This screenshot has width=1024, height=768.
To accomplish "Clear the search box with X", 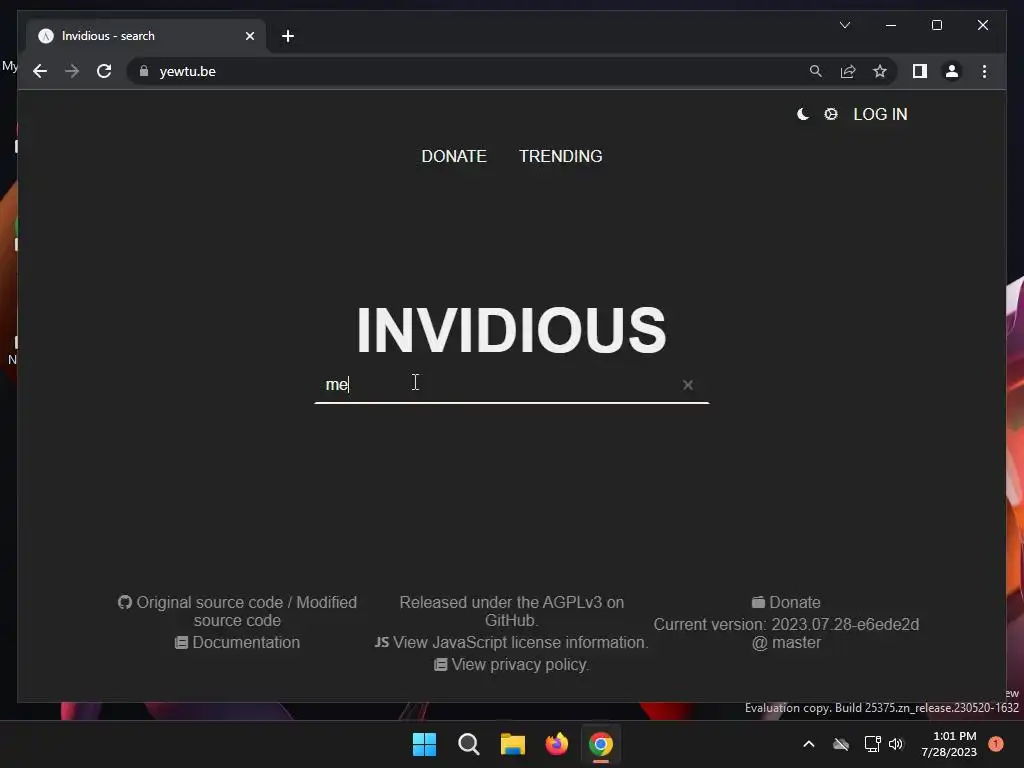I will (x=688, y=385).
